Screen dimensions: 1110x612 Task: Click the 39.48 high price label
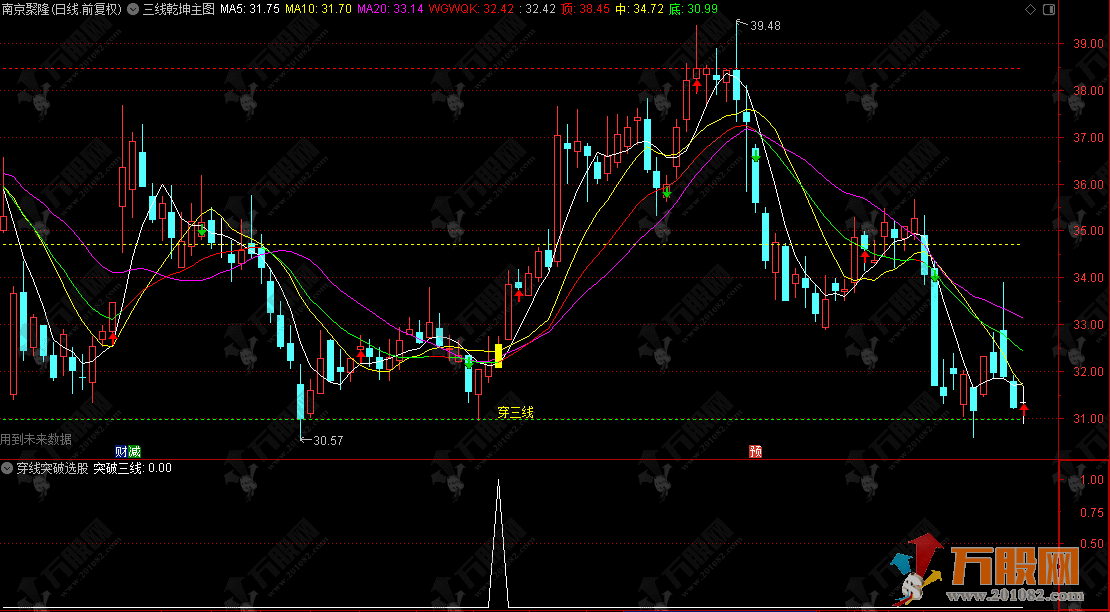click(764, 26)
